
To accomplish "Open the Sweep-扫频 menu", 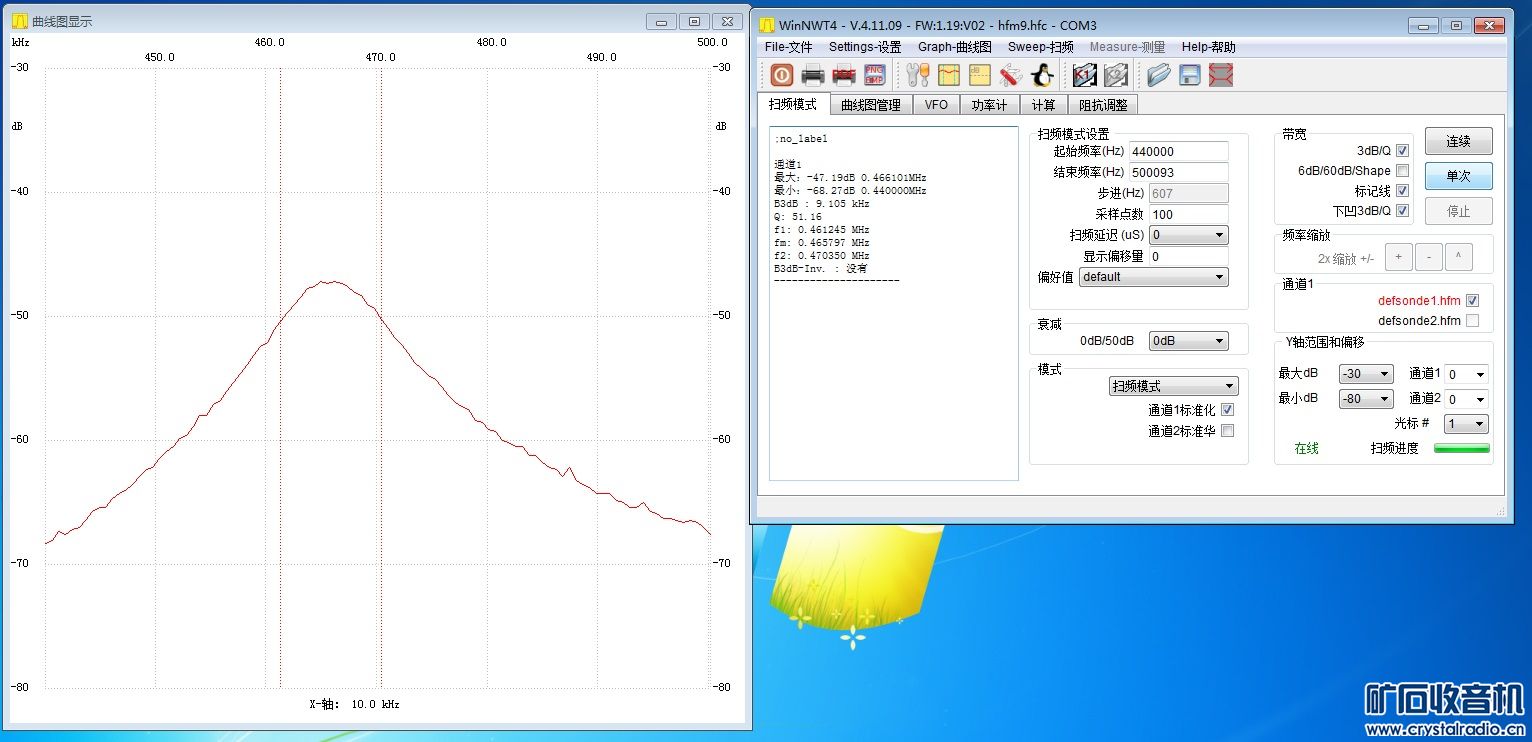I will point(1040,47).
